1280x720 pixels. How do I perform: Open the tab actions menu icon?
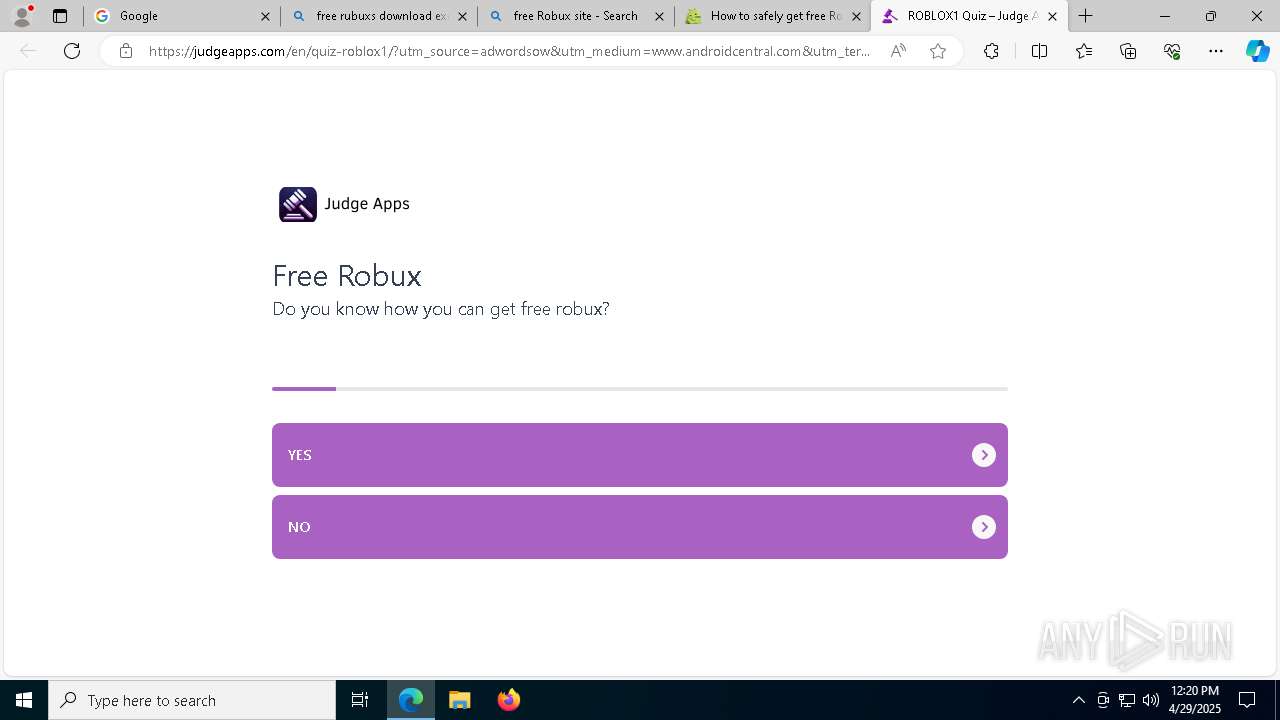point(60,16)
